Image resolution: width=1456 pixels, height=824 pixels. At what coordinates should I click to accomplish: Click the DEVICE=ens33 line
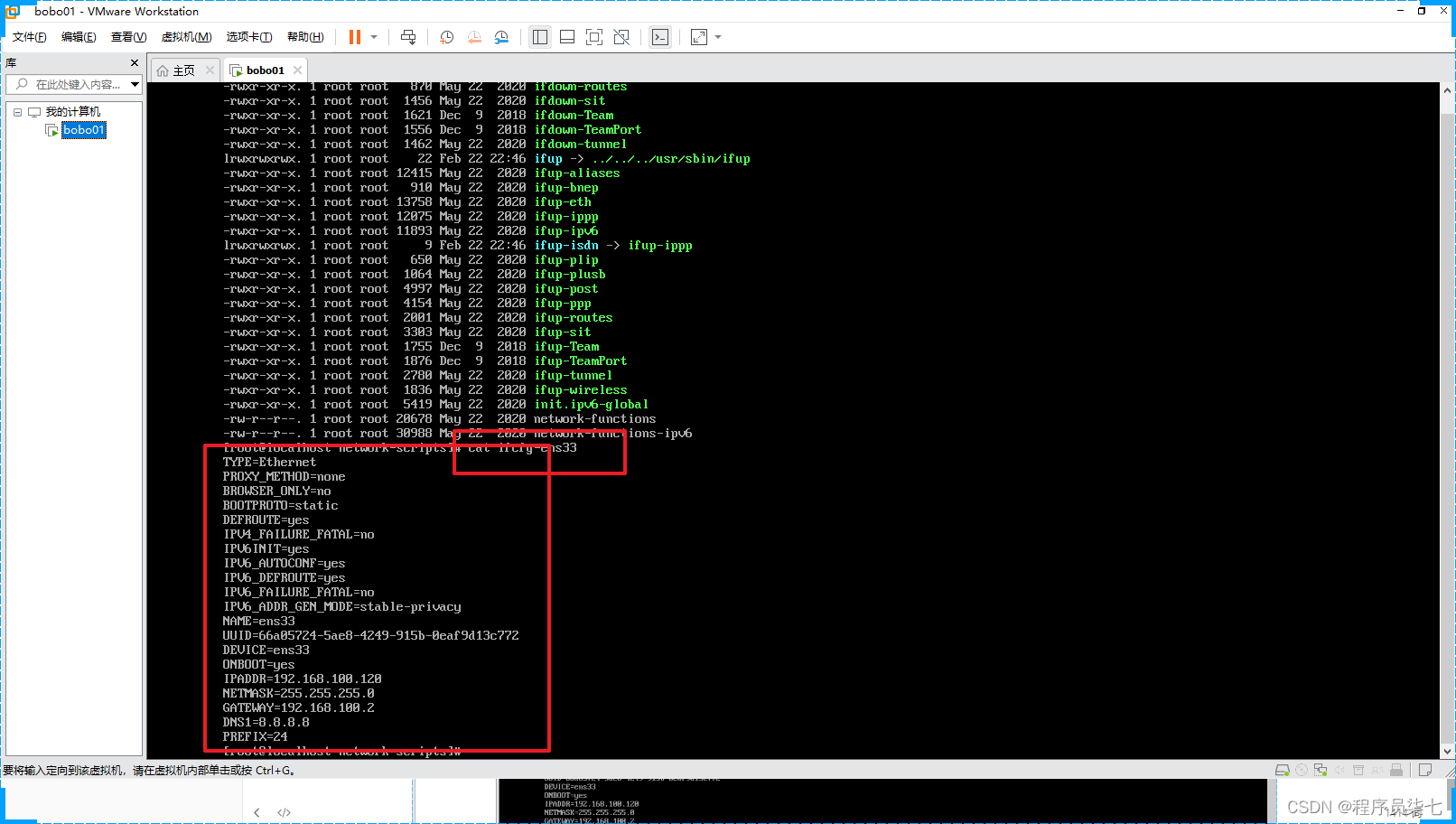(266, 651)
